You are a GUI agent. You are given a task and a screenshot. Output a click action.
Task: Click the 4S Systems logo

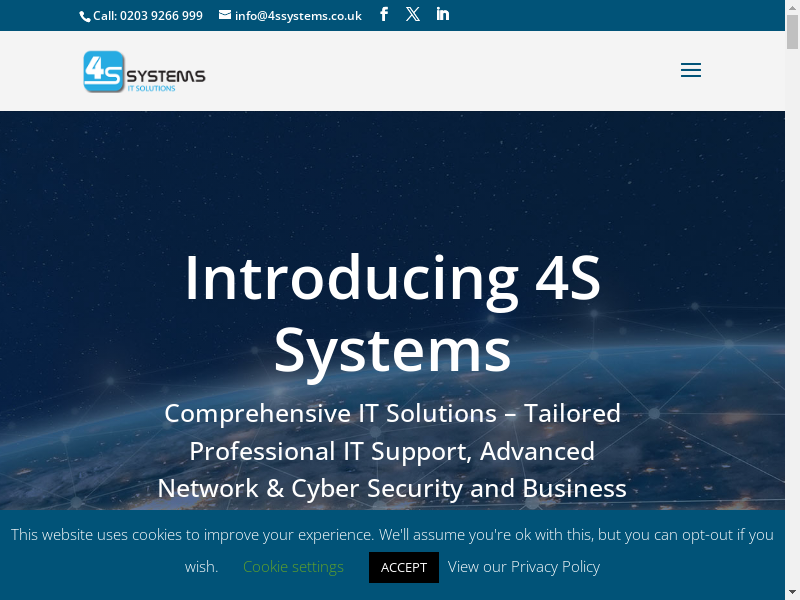(x=144, y=71)
